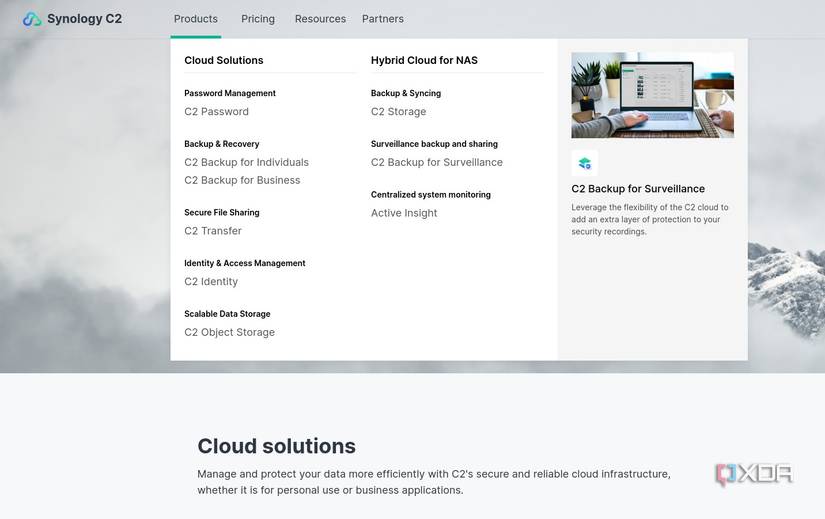The width and height of the screenshot is (825, 519).
Task: Open C2 Backup for Business
Action: point(242,180)
